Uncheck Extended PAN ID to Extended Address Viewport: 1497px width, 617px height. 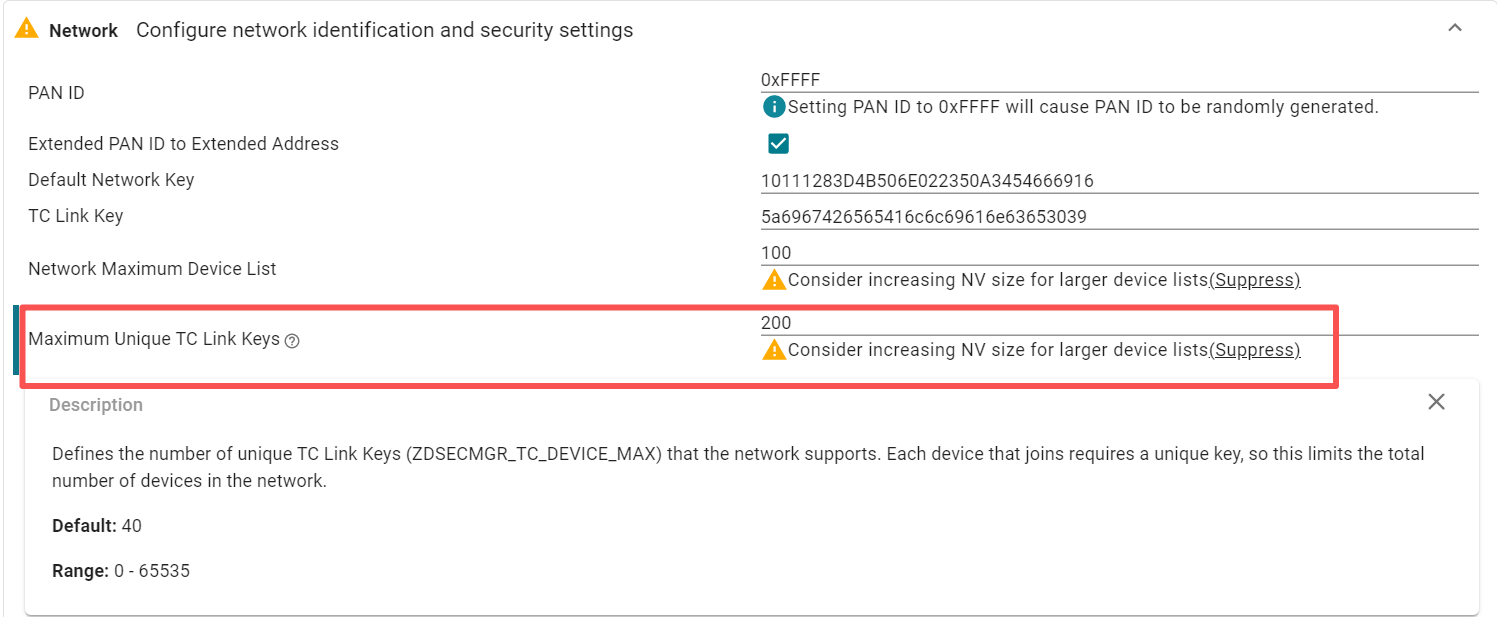[778, 143]
